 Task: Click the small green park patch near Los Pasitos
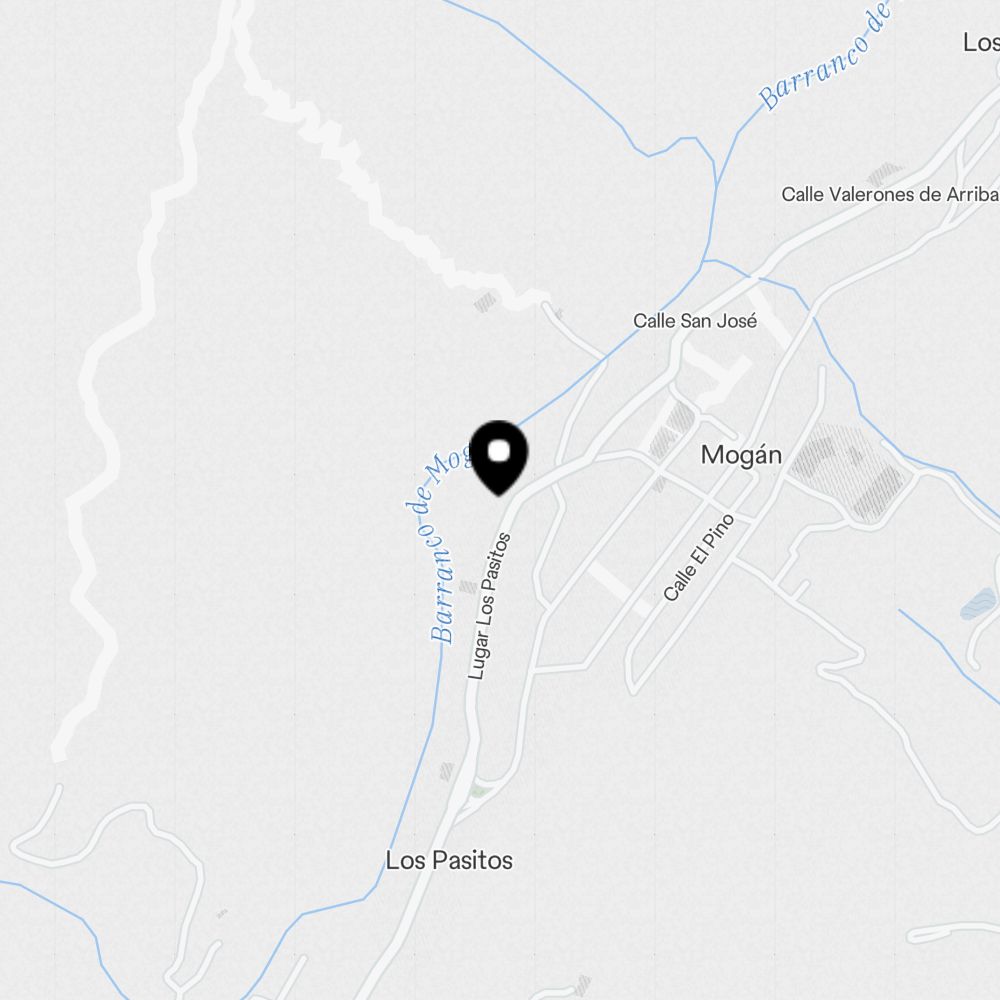(x=480, y=791)
